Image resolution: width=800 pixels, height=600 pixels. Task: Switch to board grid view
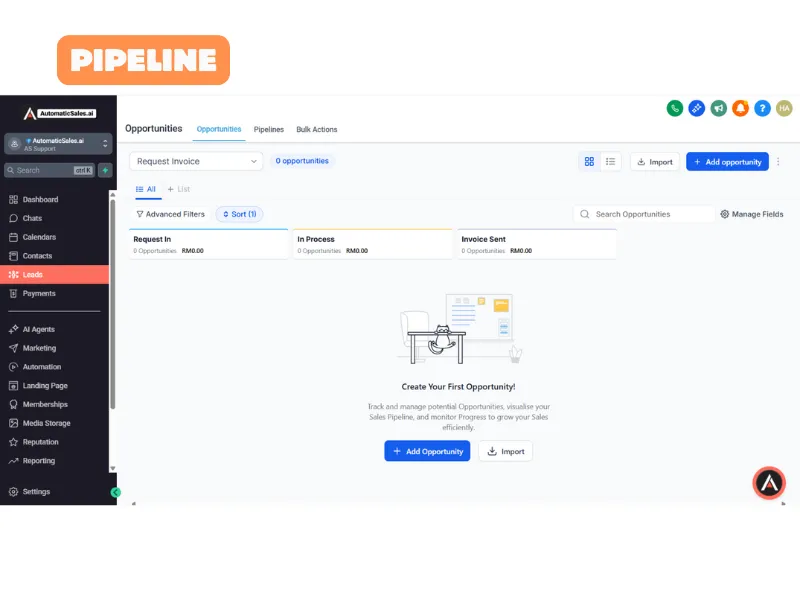pos(589,162)
